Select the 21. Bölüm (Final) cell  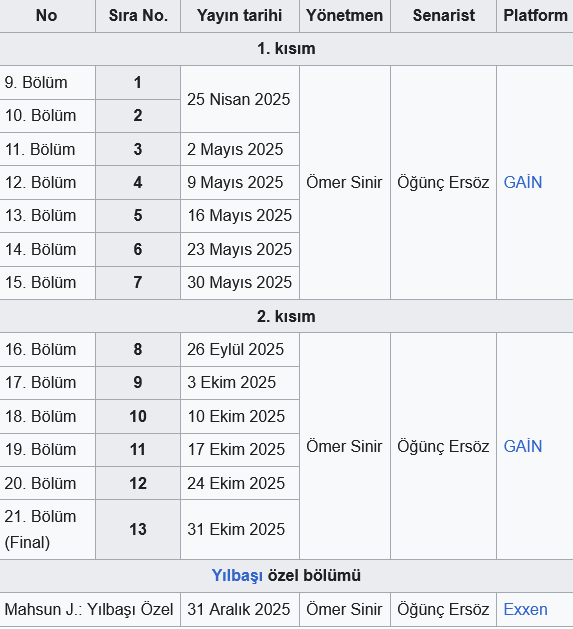coord(47,530)
